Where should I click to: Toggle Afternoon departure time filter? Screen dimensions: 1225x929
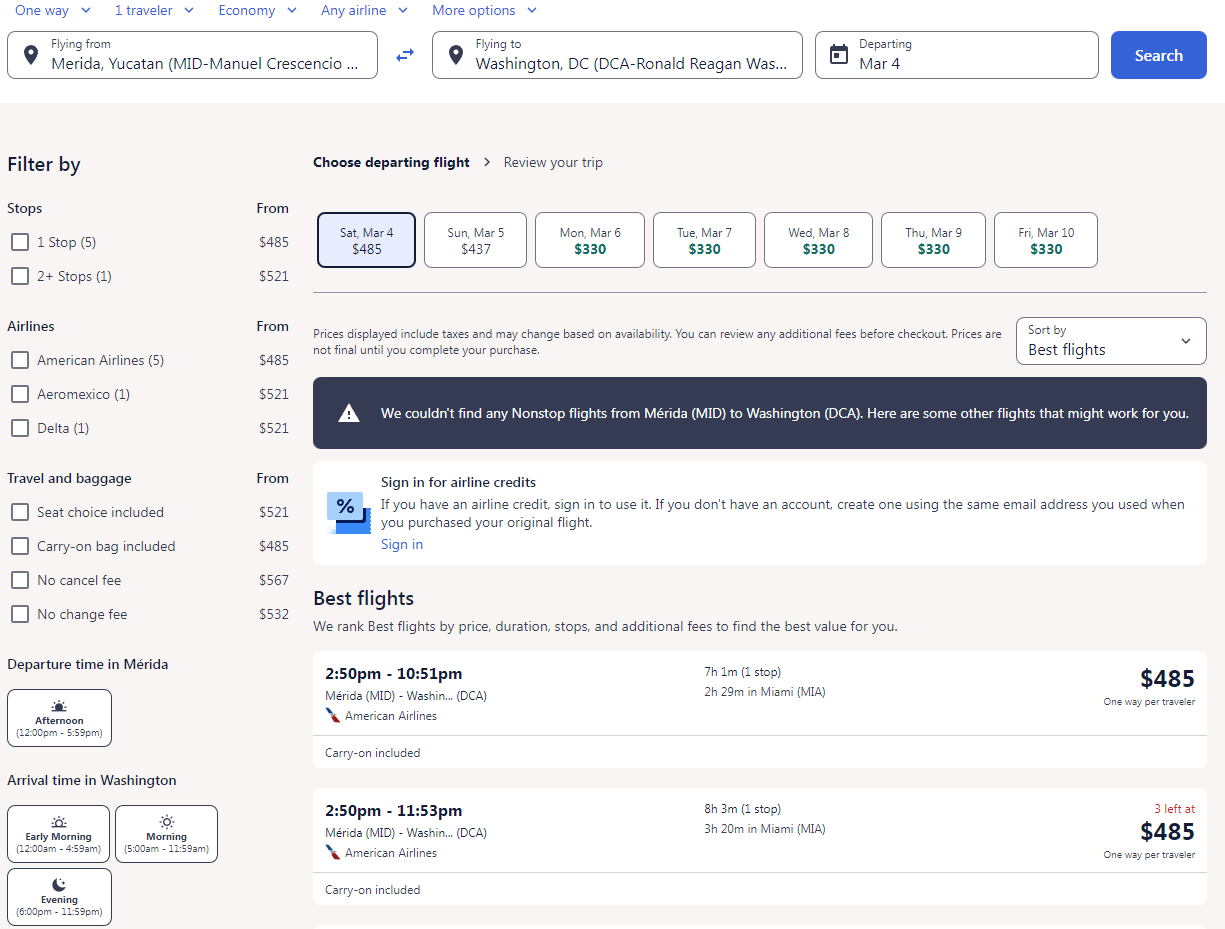coord(59,718)
